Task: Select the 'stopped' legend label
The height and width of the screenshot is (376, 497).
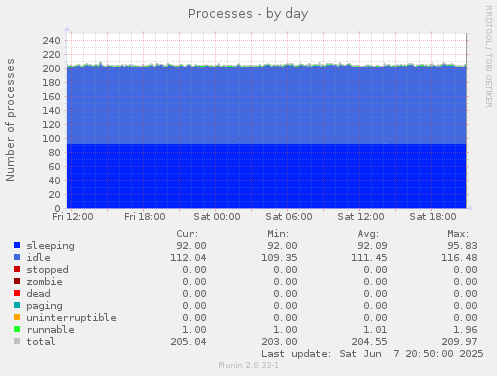Action: [47, 270]
